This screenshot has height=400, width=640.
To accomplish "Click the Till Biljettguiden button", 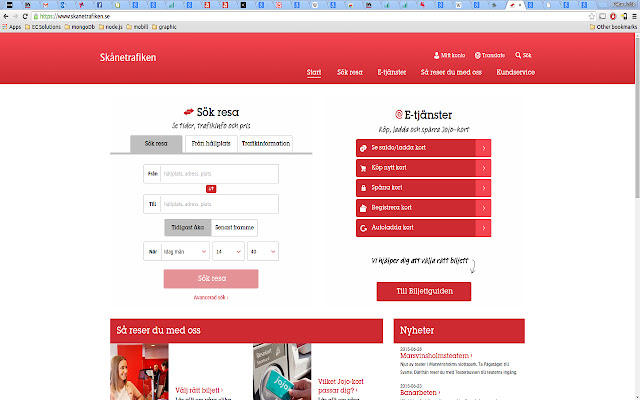I will point(424,291).
